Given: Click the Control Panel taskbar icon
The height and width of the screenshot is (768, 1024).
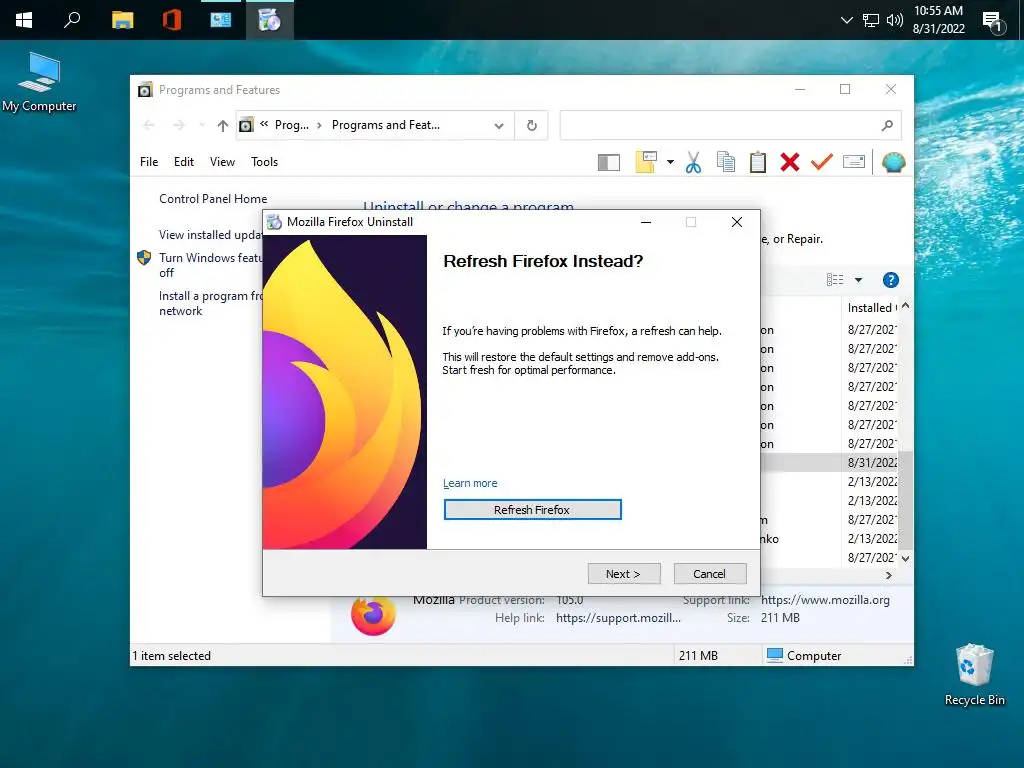Looking at the screenshot, I should click(x=221, y=20).
